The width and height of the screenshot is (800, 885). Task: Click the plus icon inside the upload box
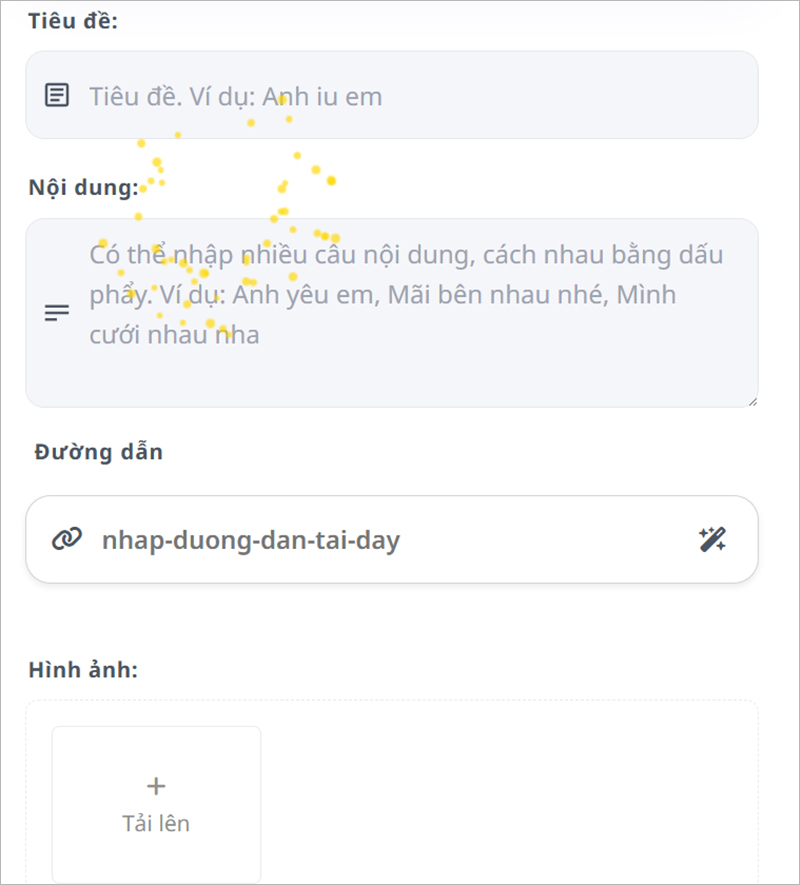(x=155, y=785)
